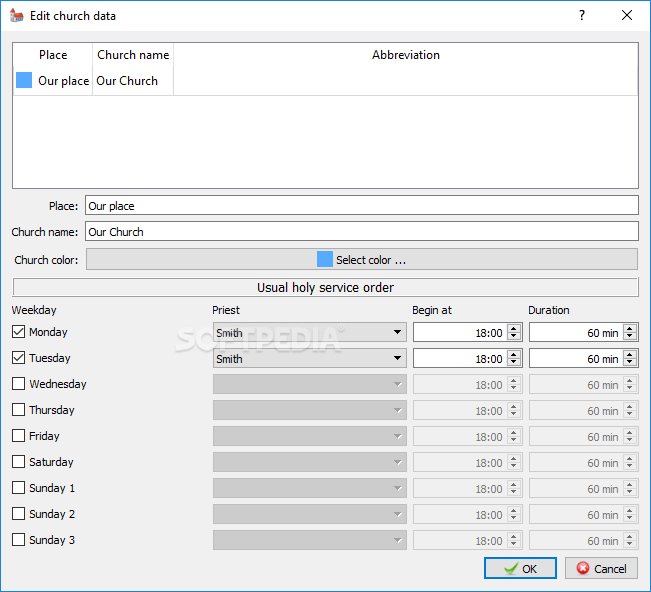Click OK to save church data
The width and height of the screenshot is (651, 592).
(520, 568)
